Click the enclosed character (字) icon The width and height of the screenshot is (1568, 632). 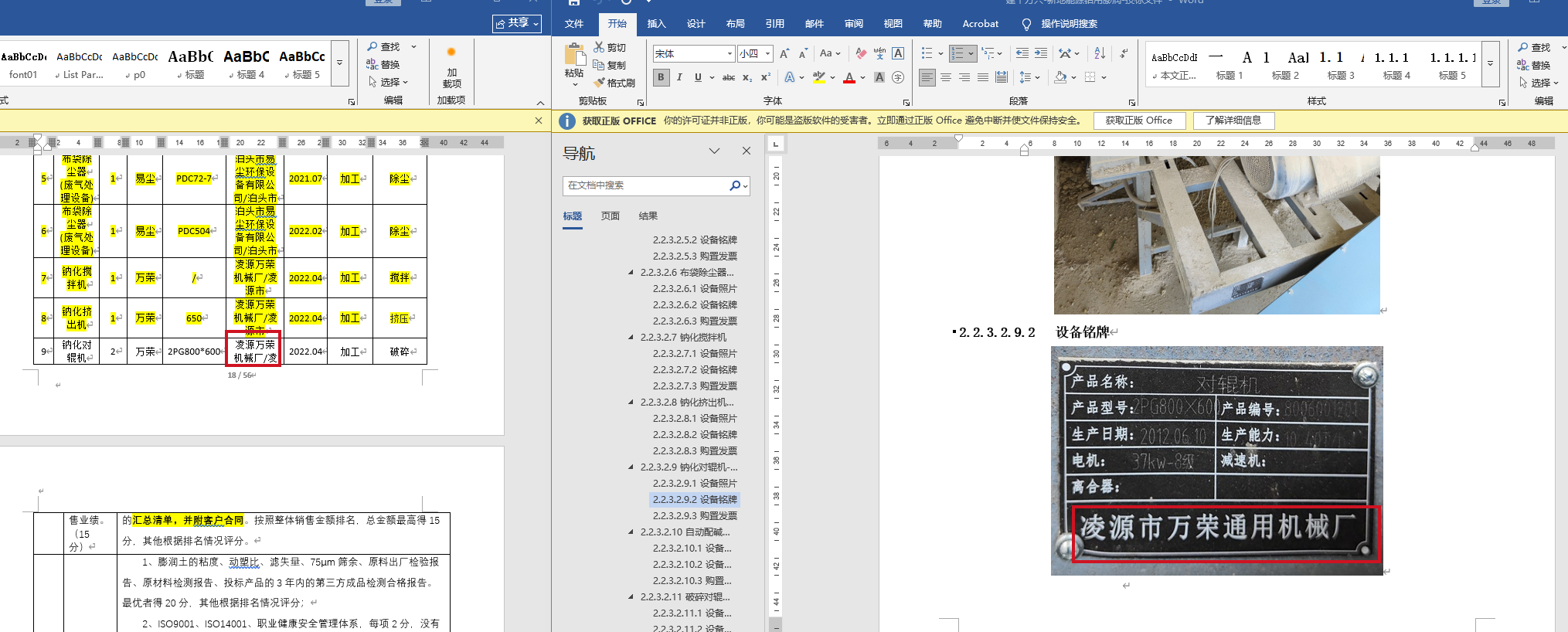tap(897, 77)
